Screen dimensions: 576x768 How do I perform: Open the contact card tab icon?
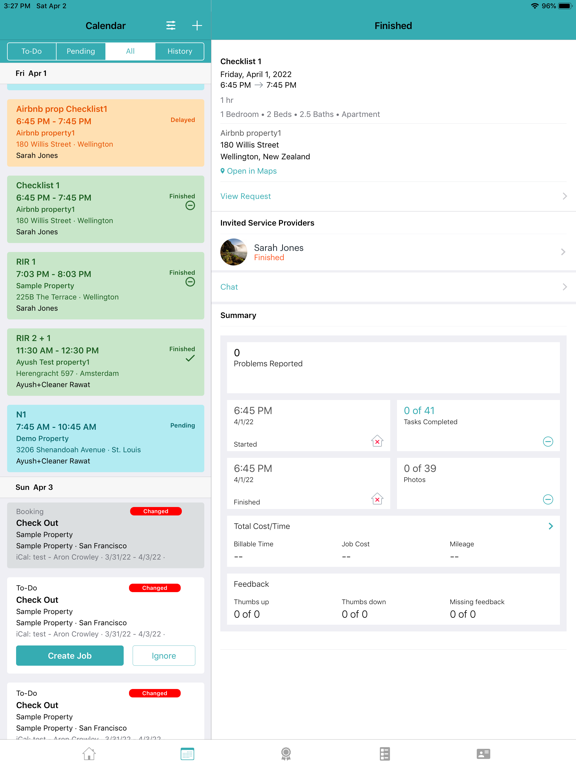coord(483,753)
